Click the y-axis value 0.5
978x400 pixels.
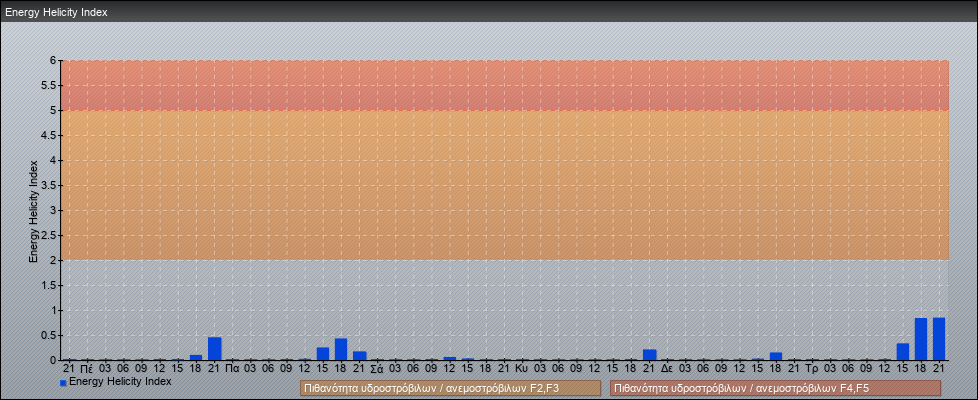point(49,335)
